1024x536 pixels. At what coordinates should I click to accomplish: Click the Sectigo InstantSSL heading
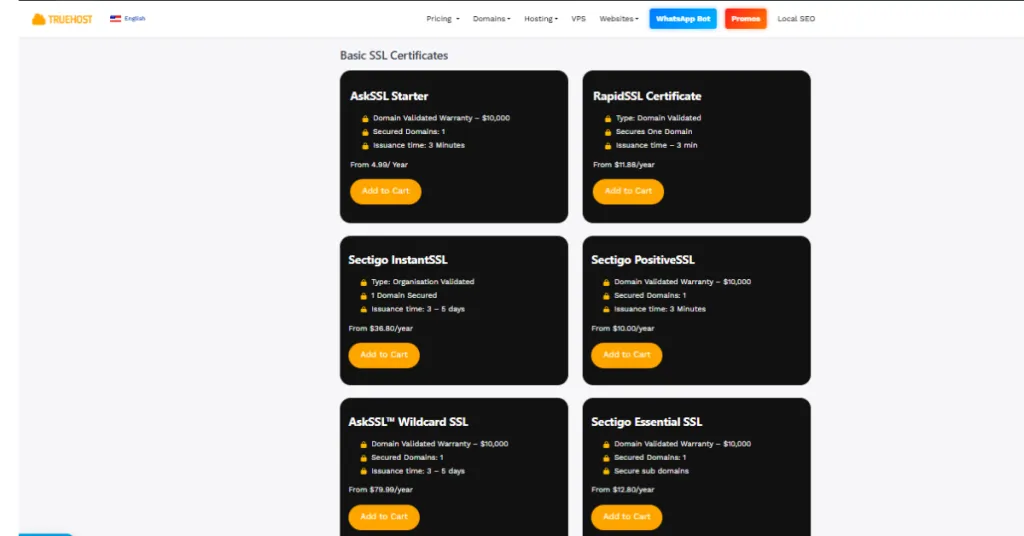(x=398, y=260)
